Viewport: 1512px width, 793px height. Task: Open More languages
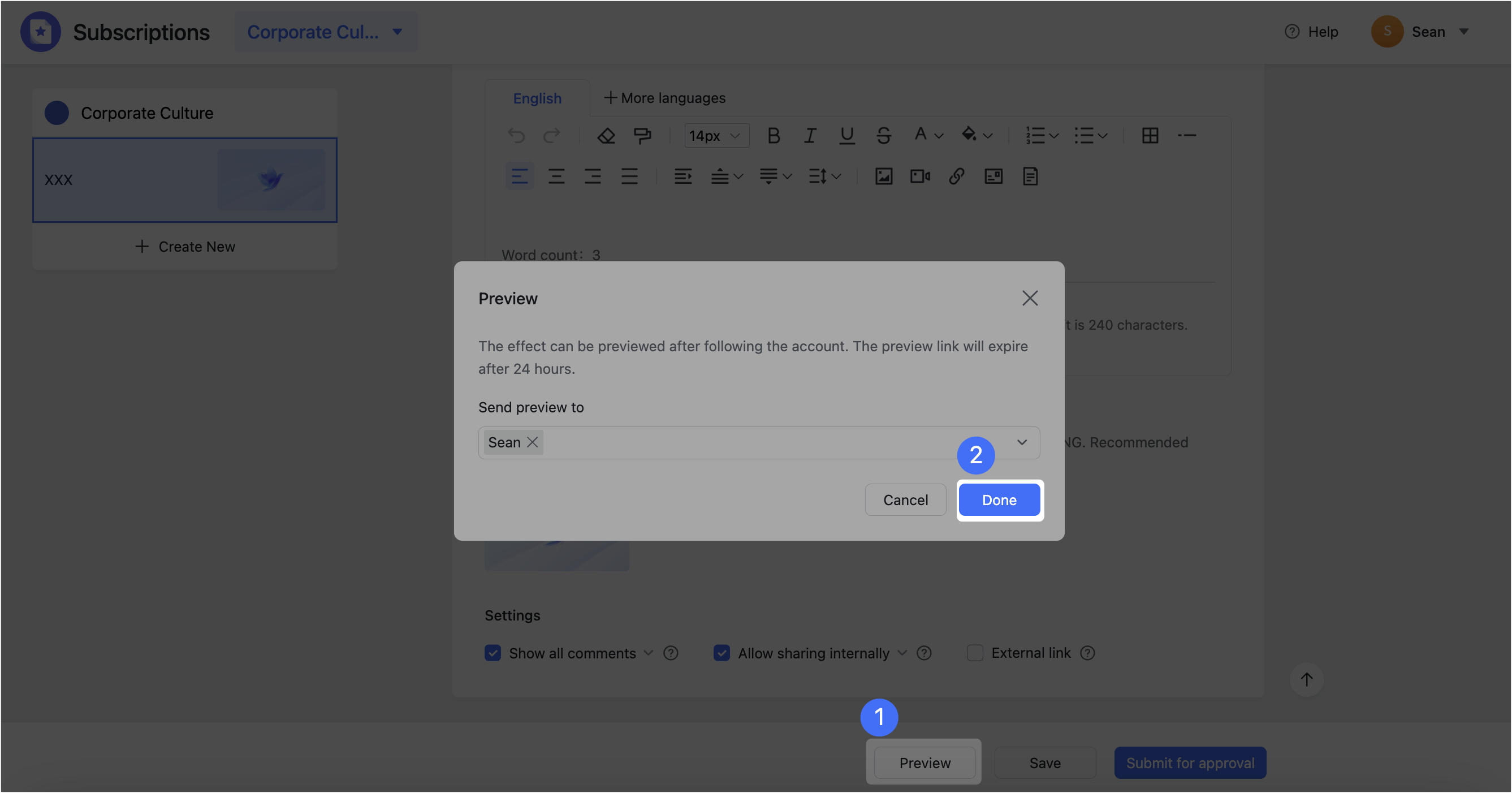(664, 98)
